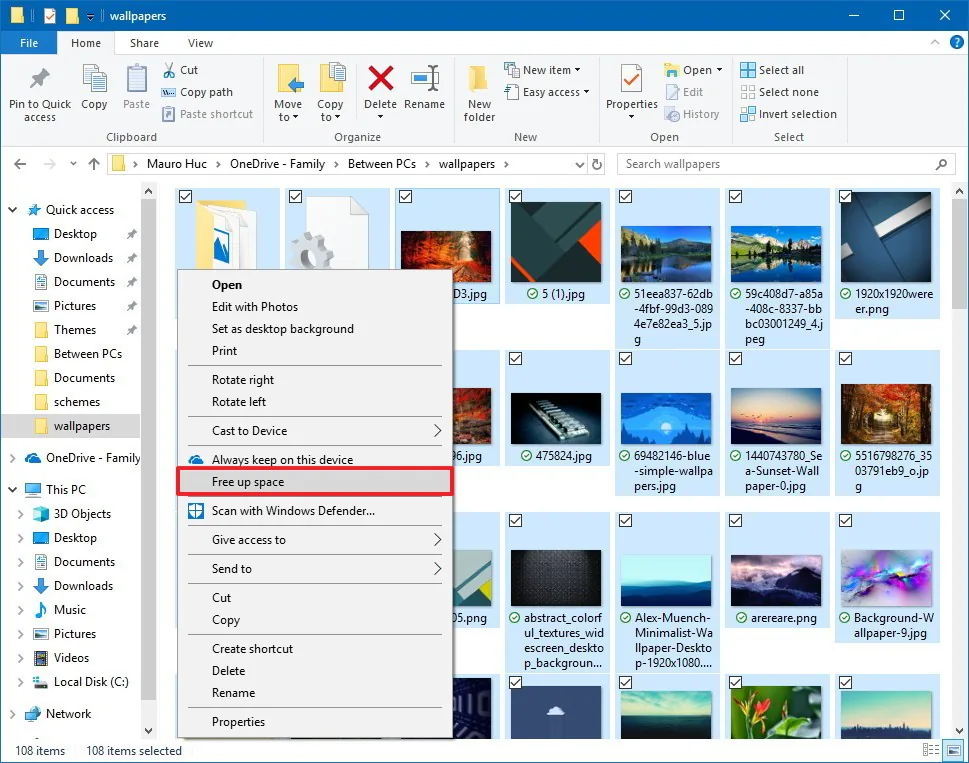The height and width of the screenshot is (763, 969).
Task: Open the Open button dropdown arrow
Action: (x=719, y=70)
